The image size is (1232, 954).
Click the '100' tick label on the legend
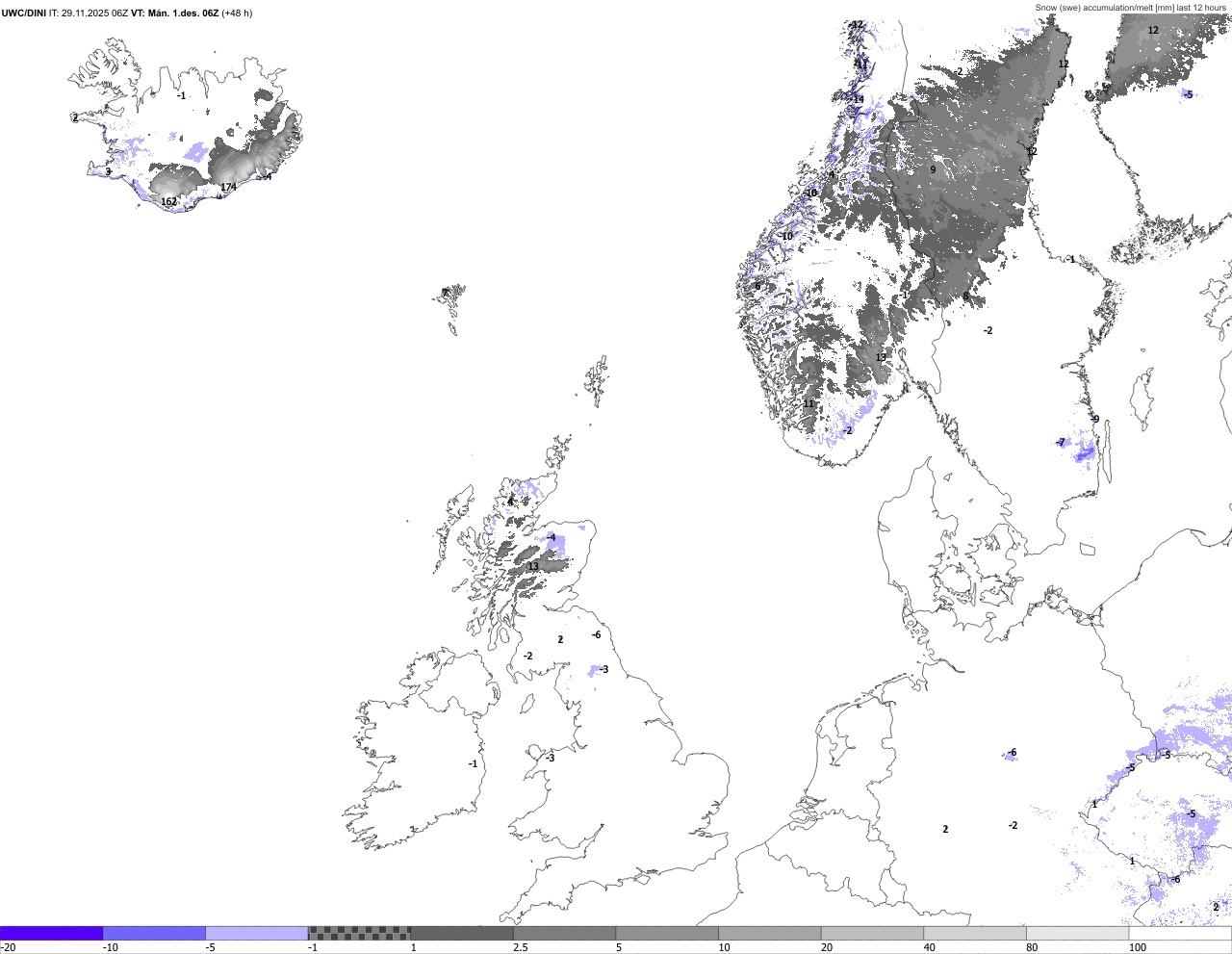tap(1137, 947)
